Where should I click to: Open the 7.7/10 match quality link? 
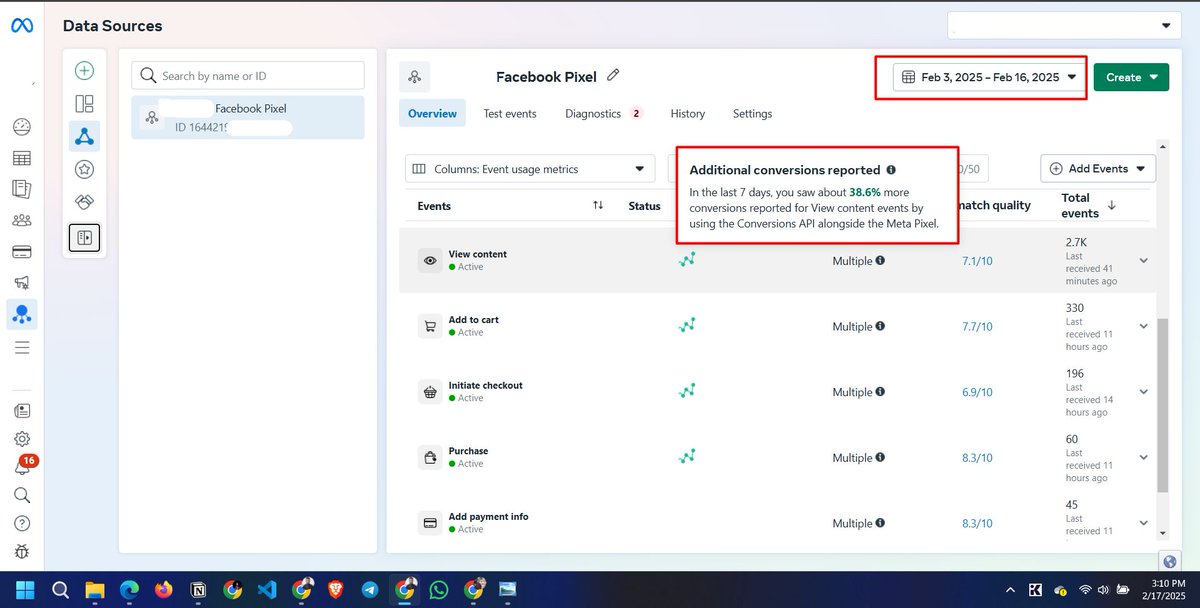(x=977, y=327)
